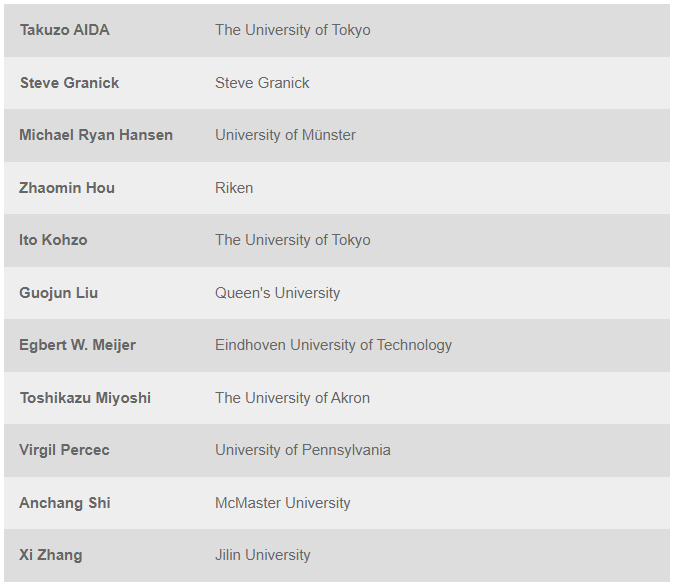Click the name Toshikazu Miyoshi

pyautogui.click(x=85, y=398)
